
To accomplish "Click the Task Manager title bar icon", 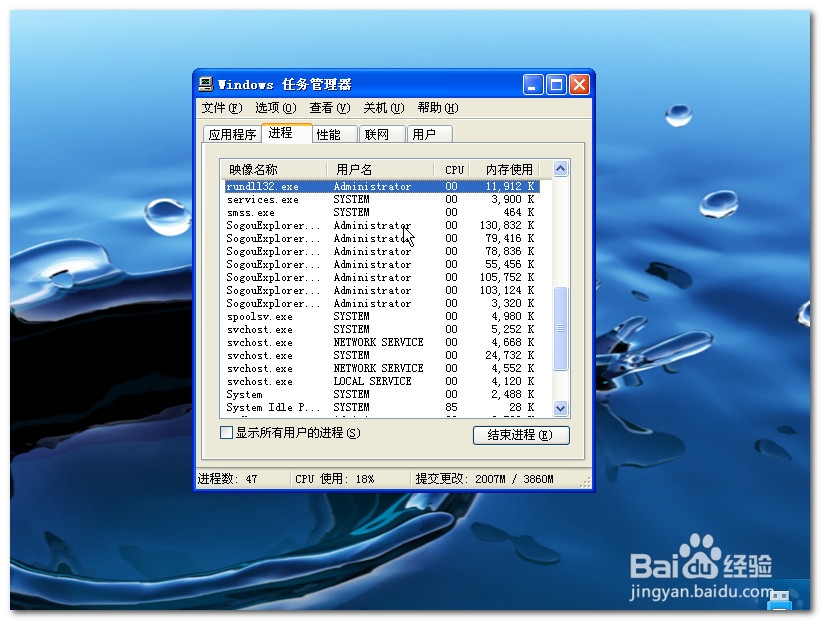I will click(205, 84).
